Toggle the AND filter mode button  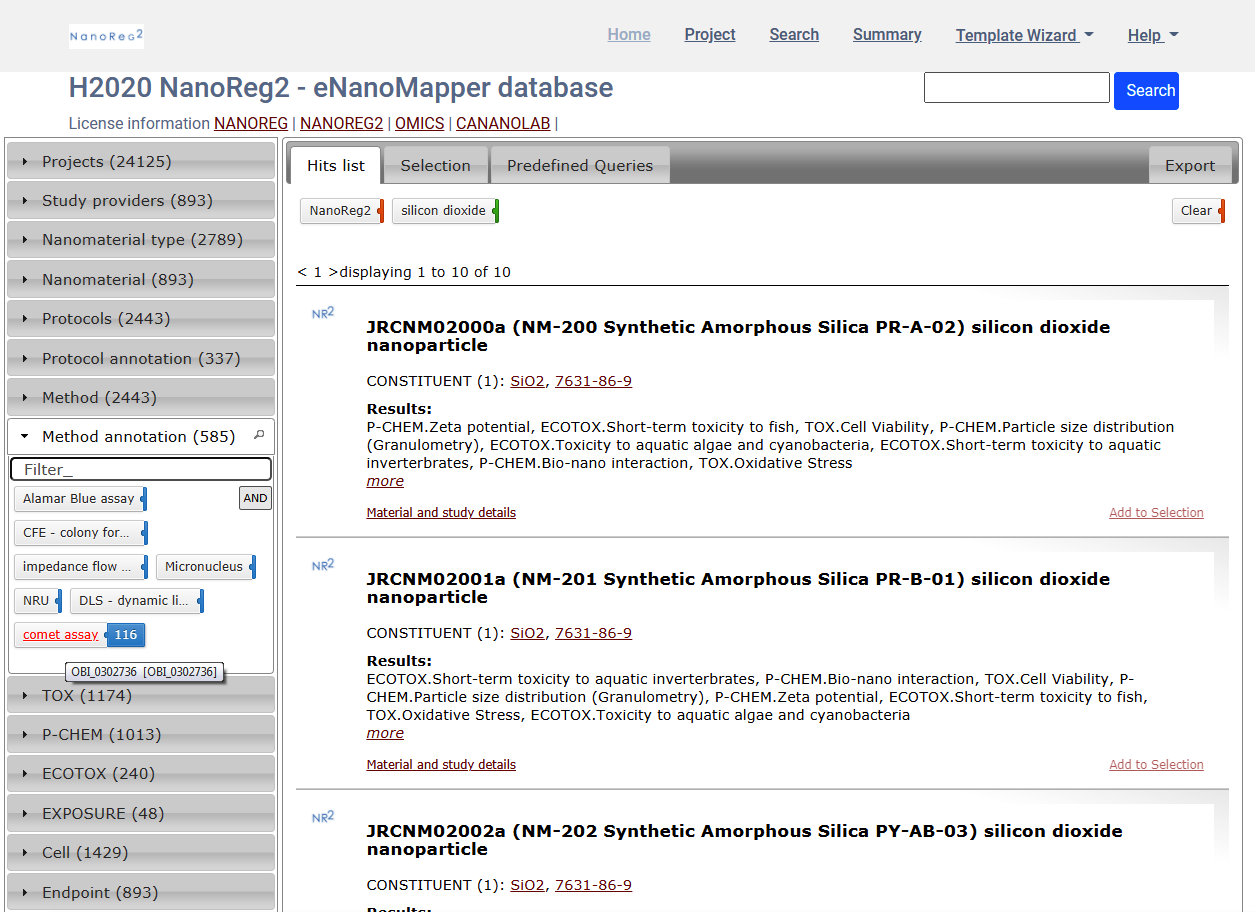tap(255, 498)
